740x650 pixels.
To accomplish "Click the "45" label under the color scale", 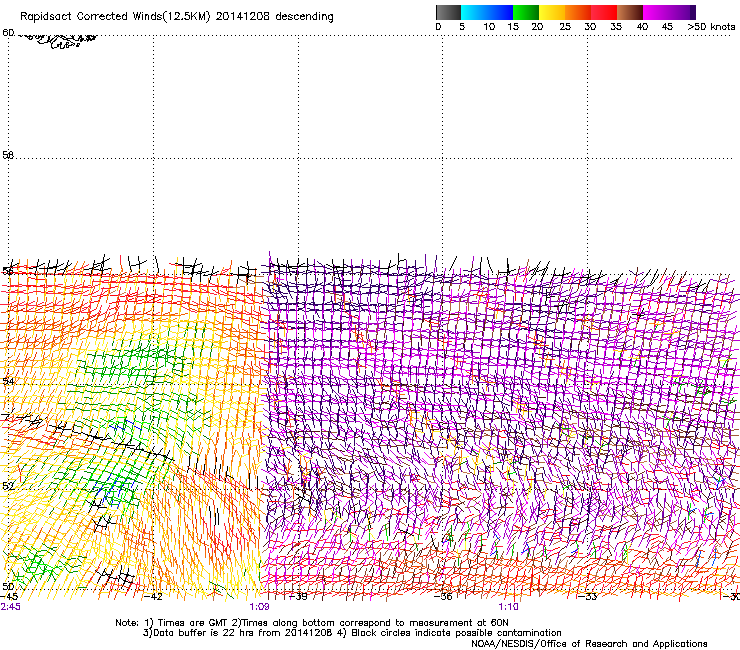I will coord(667,27).
